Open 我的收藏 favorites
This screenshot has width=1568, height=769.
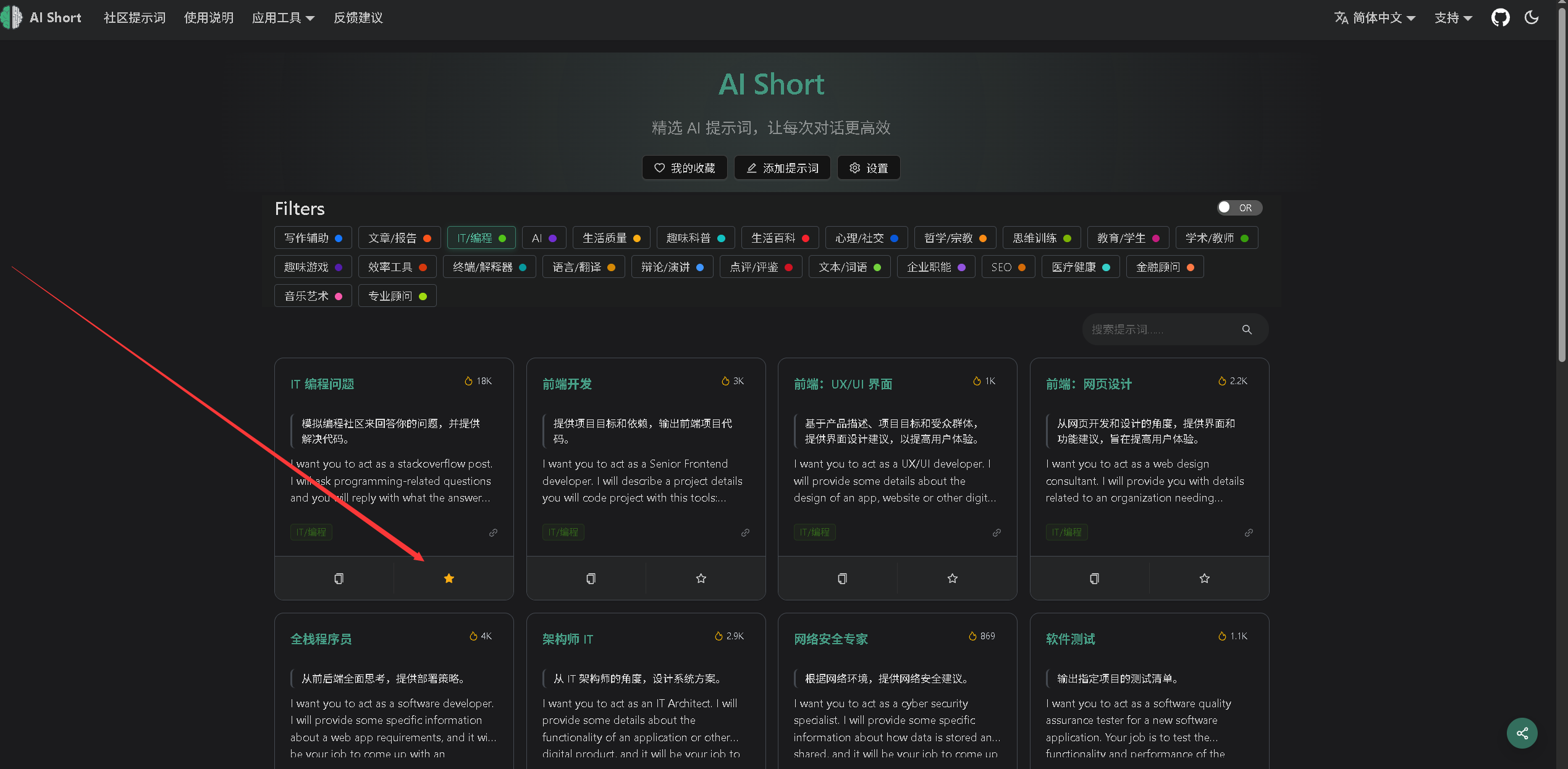click(x=685, y=168)
